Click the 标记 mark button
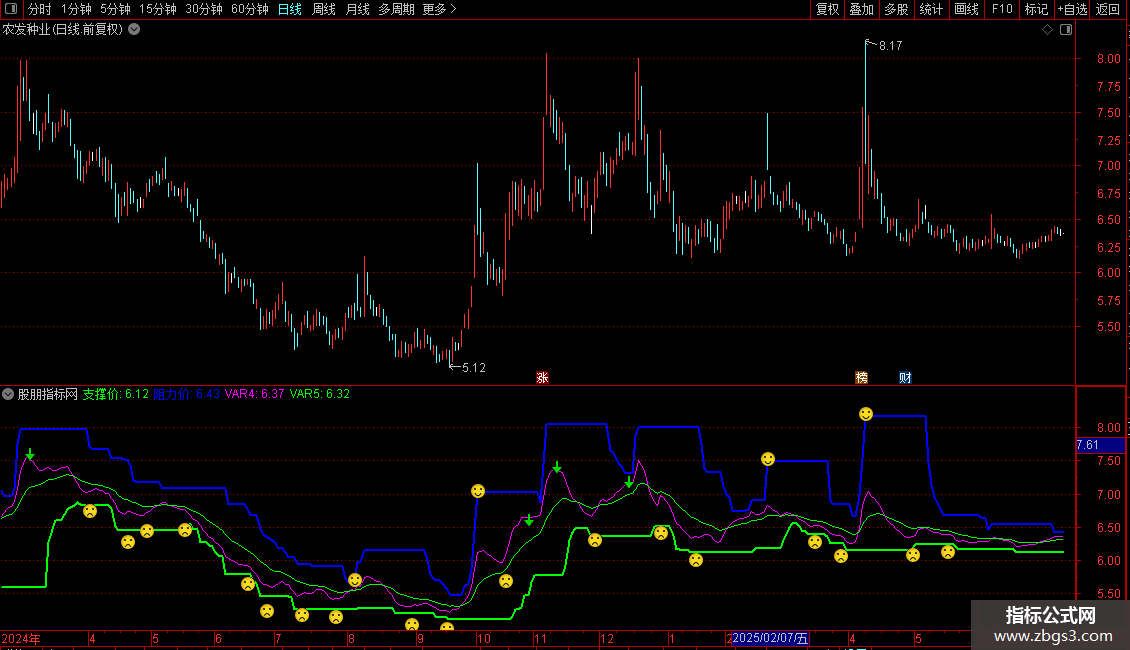Image resolution: width=1130 pixels, height=650 pixels. [1036, 9]
